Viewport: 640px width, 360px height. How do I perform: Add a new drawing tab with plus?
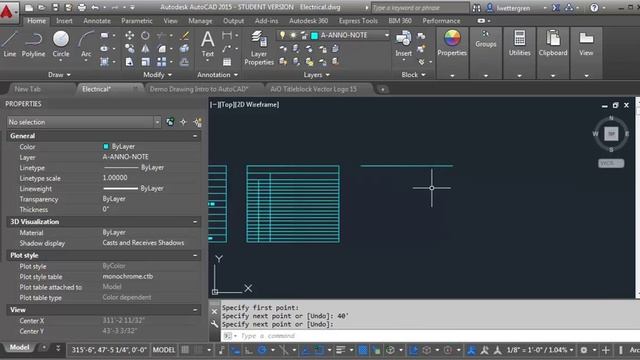tap(382, 89)
